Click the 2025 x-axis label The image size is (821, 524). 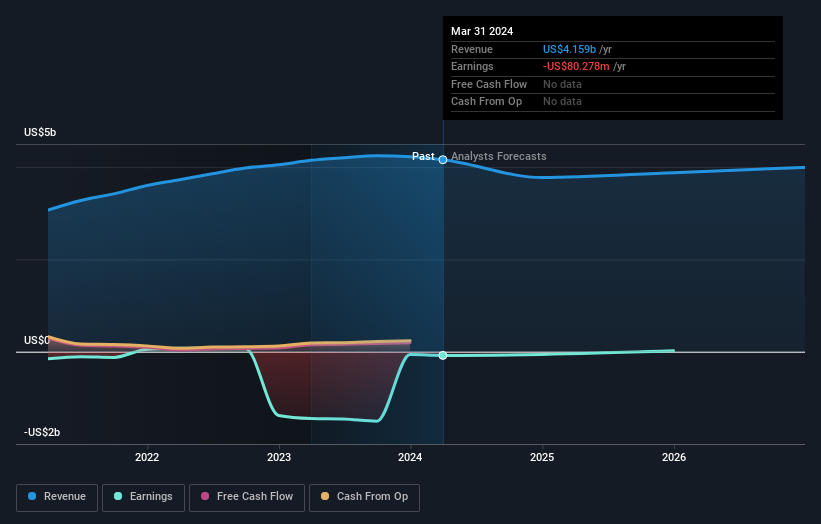point(542,458)
